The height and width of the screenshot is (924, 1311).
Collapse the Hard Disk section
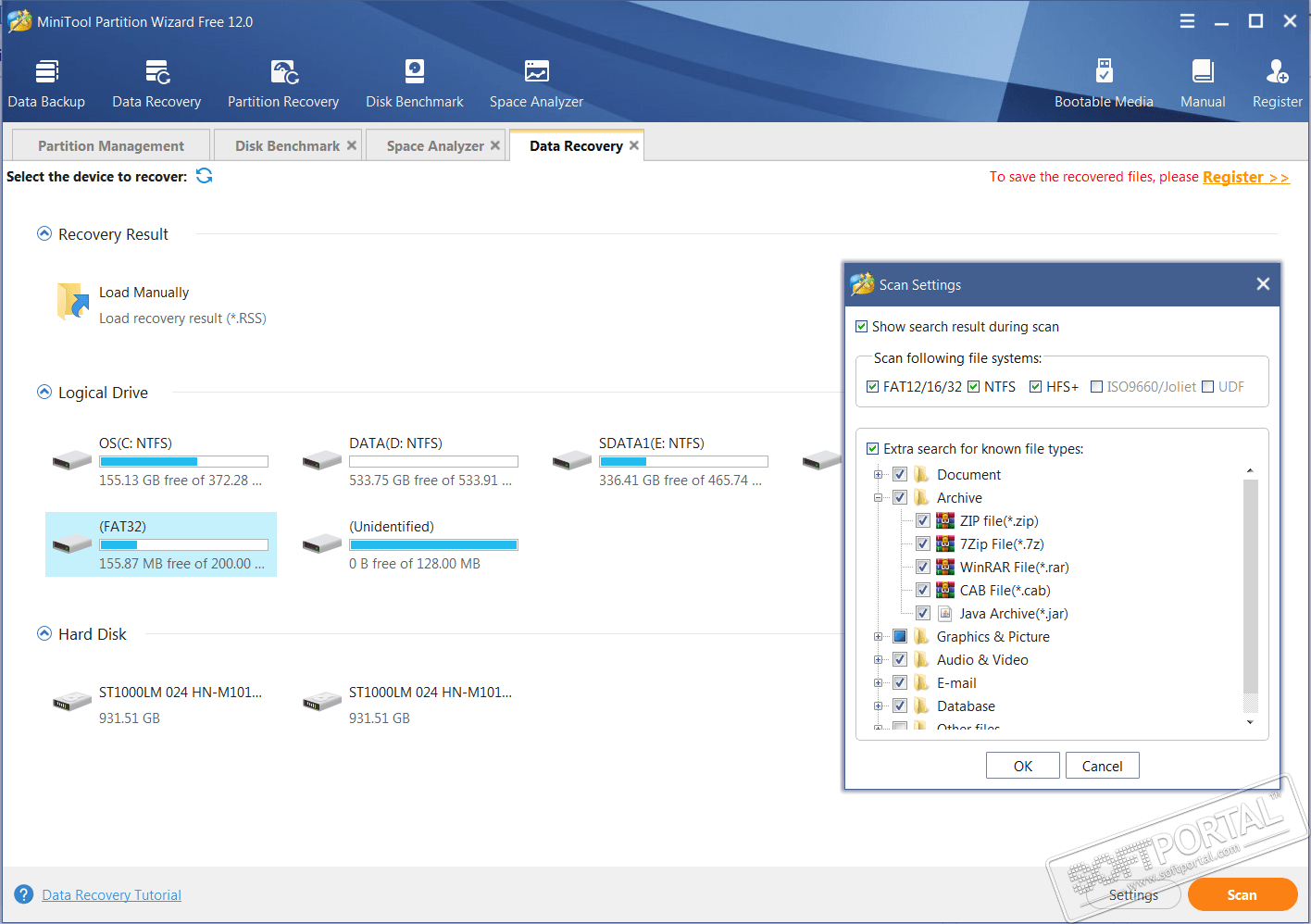44,633
